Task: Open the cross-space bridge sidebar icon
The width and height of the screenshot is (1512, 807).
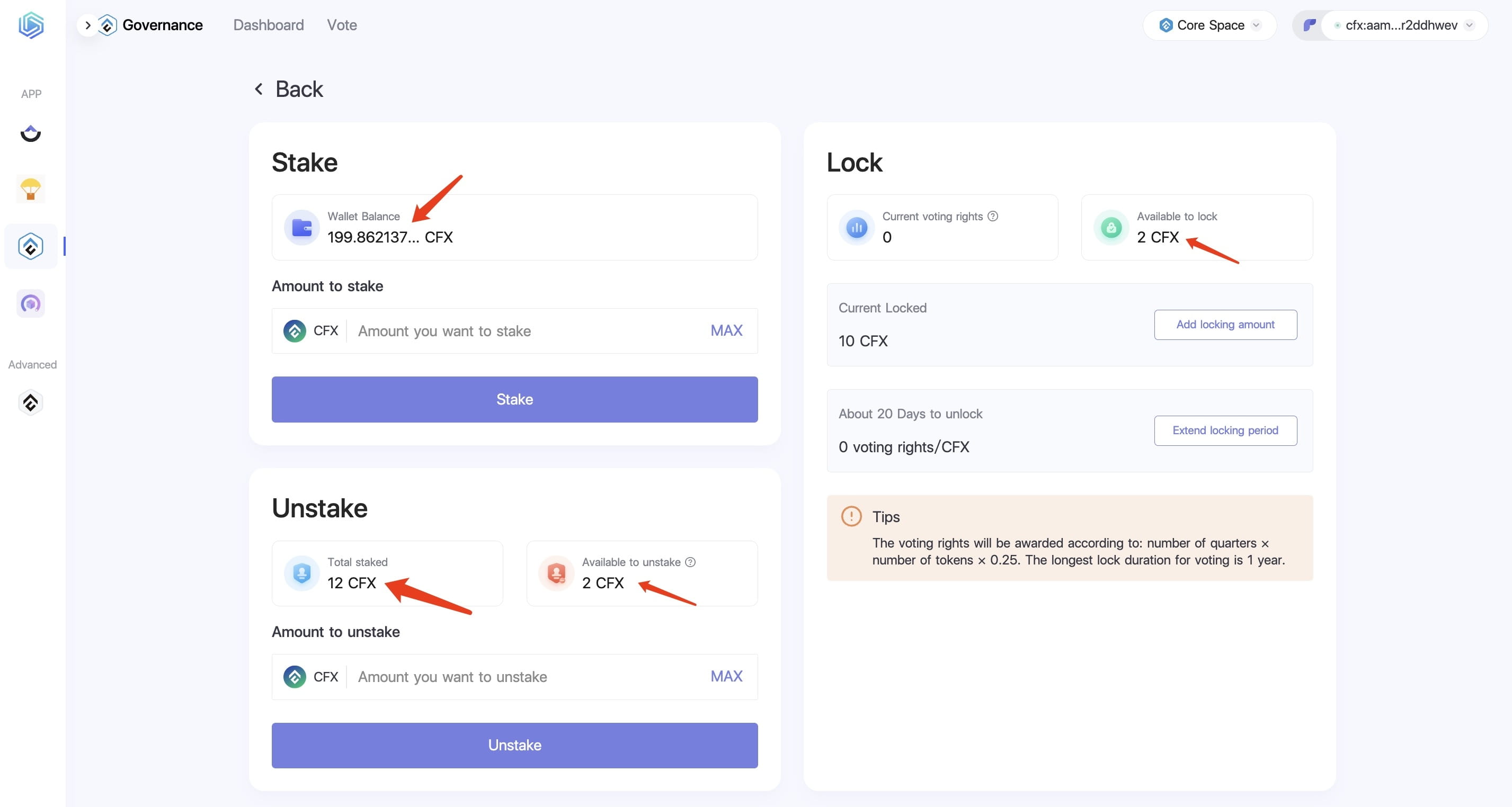Action: click(x=31, y=134)
